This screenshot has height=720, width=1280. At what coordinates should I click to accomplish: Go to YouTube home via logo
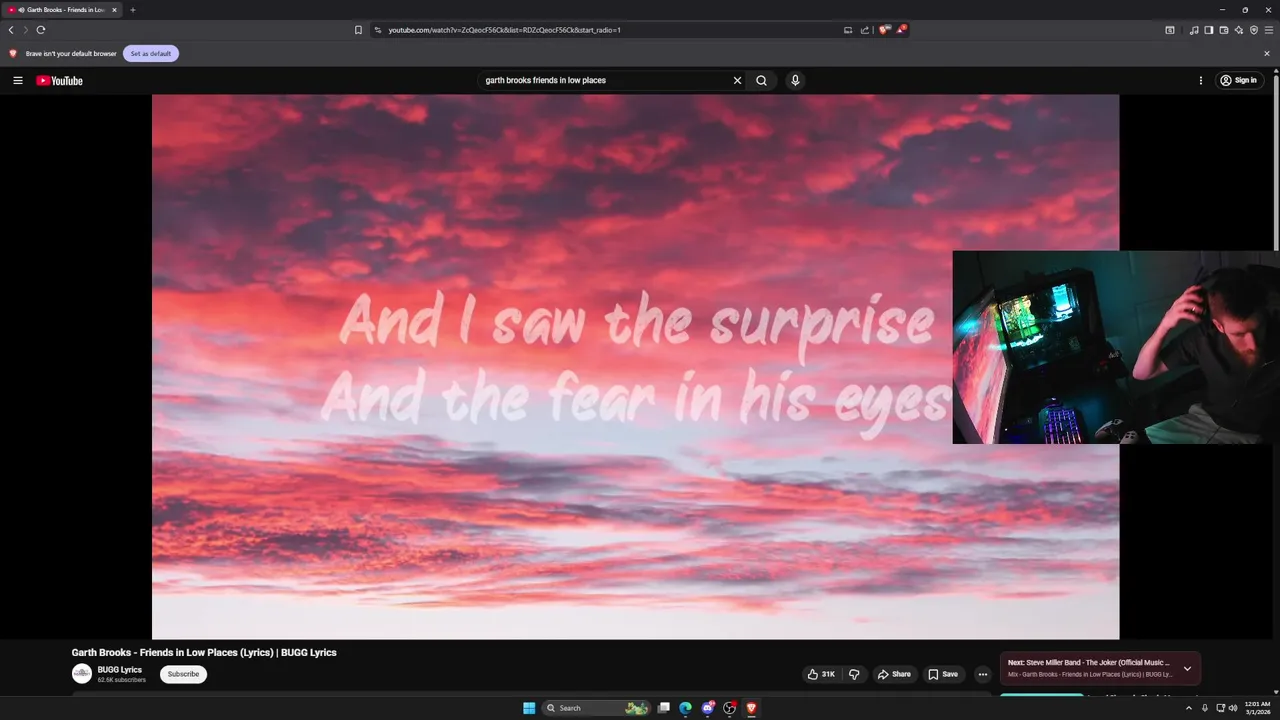tap(59, 80)
